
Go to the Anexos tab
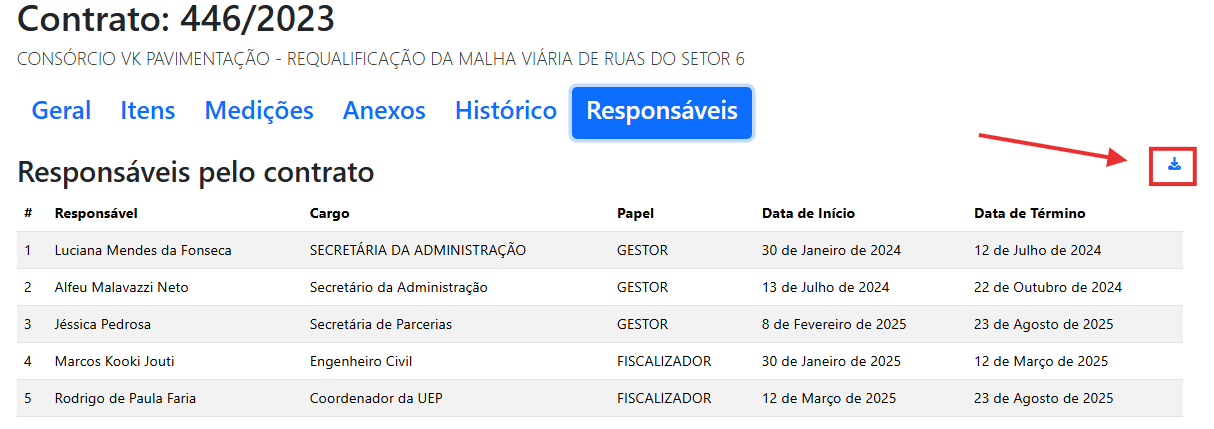[x=384, y=111]
